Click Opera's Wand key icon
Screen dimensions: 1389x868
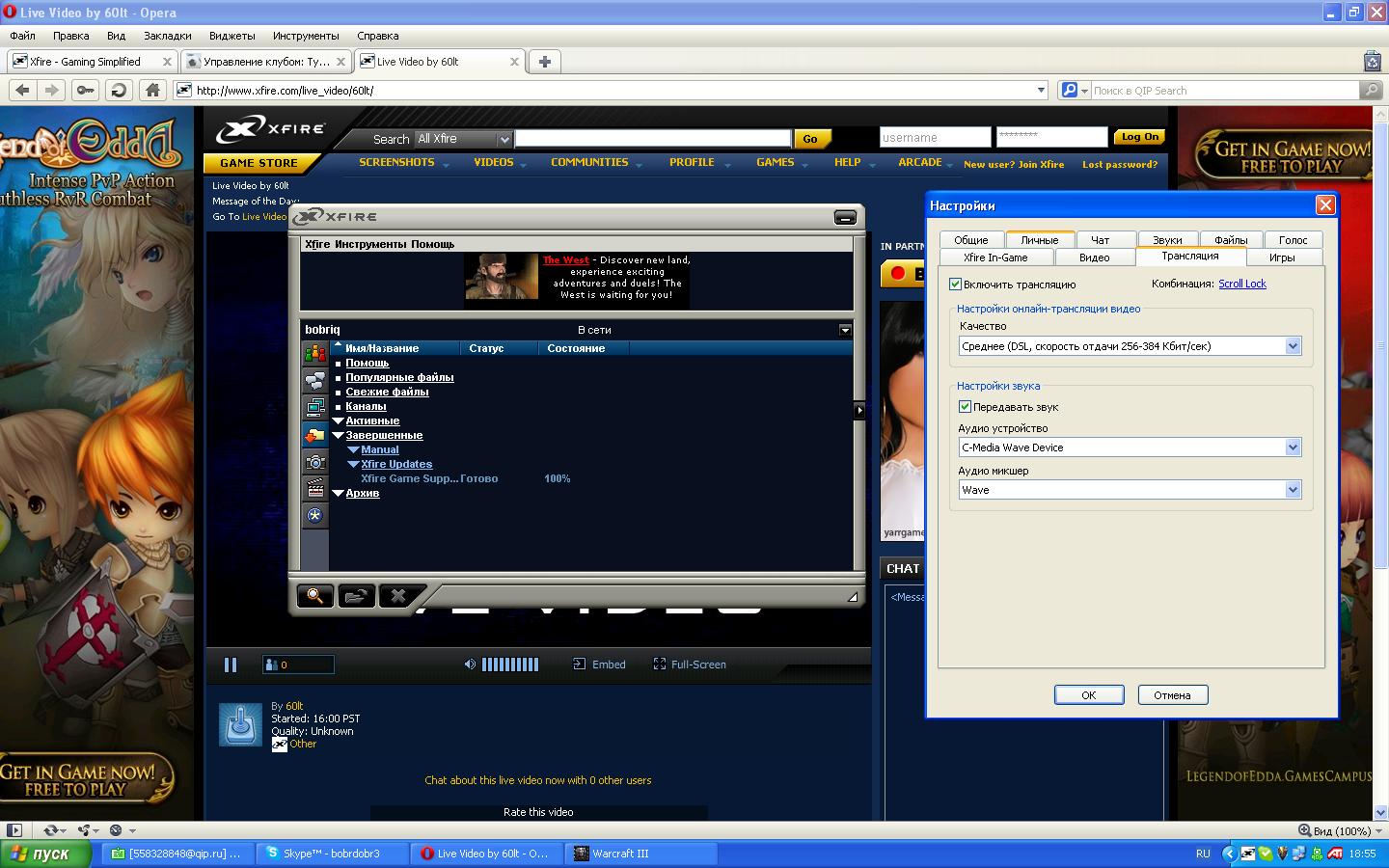[86, 91]
